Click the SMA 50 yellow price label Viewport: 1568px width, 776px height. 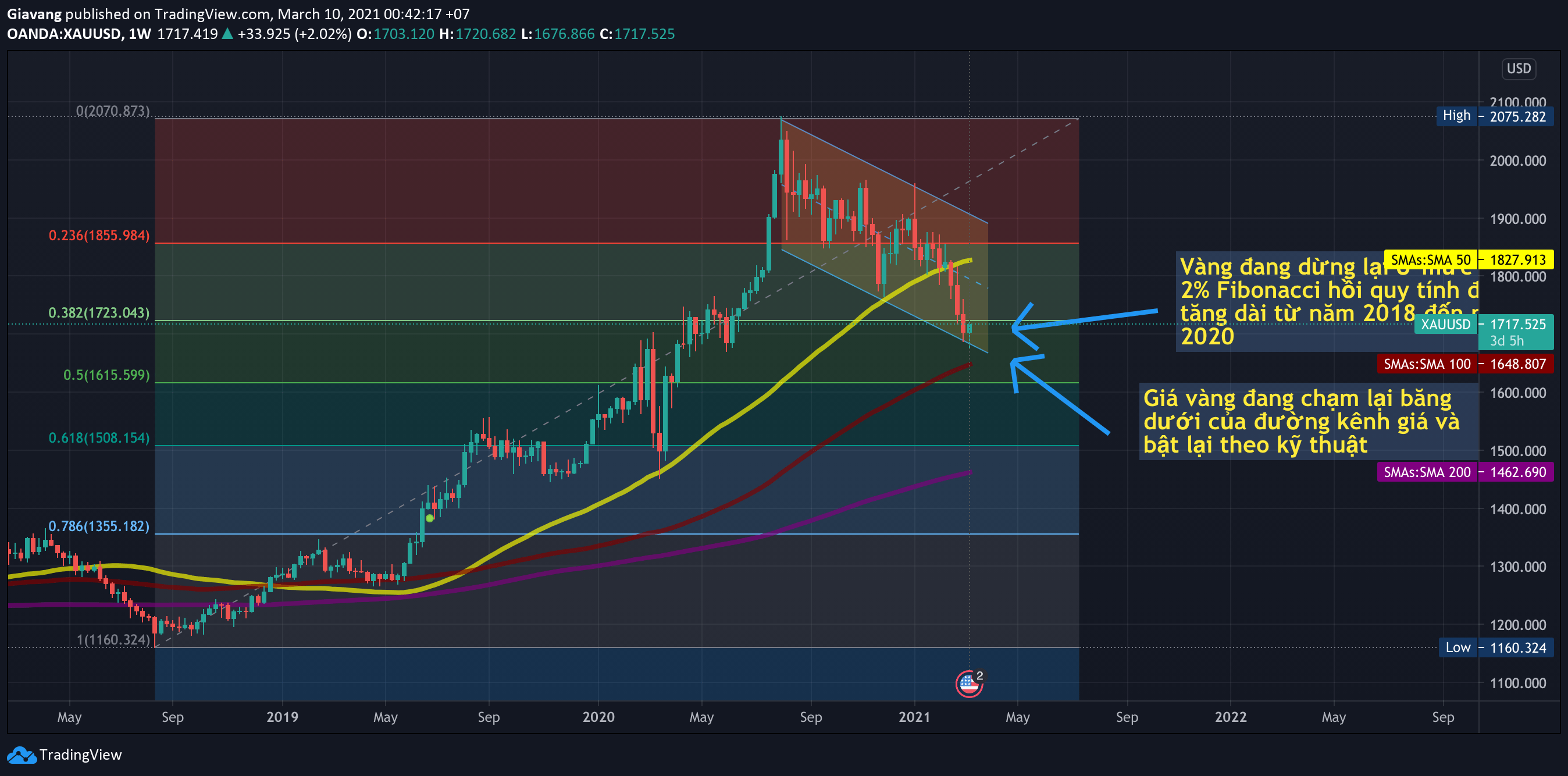click(x=1468, y=260)
